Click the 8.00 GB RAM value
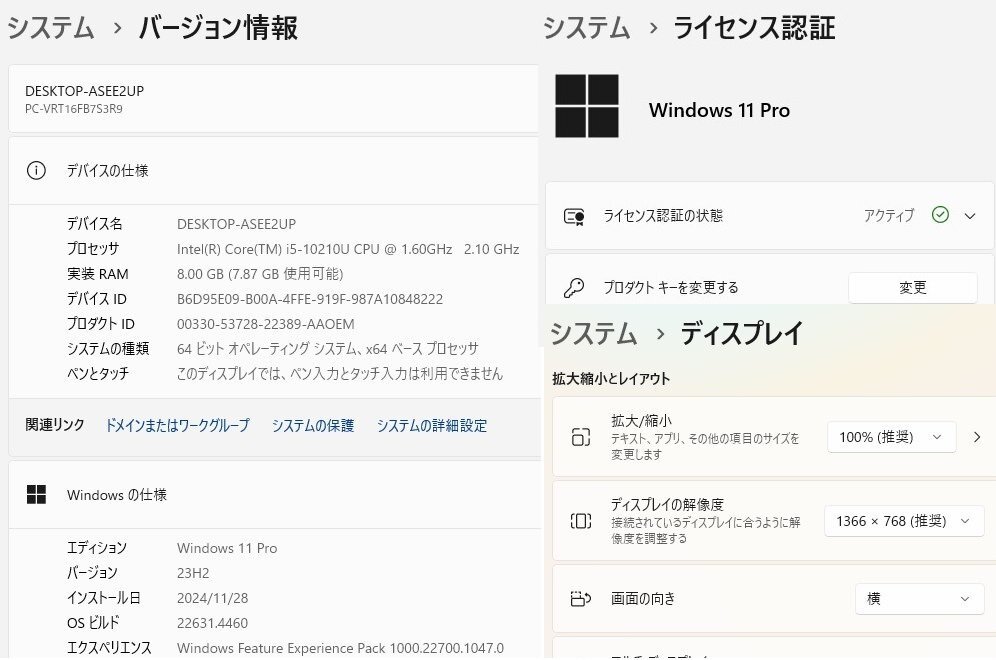 [x=260, y=274]
